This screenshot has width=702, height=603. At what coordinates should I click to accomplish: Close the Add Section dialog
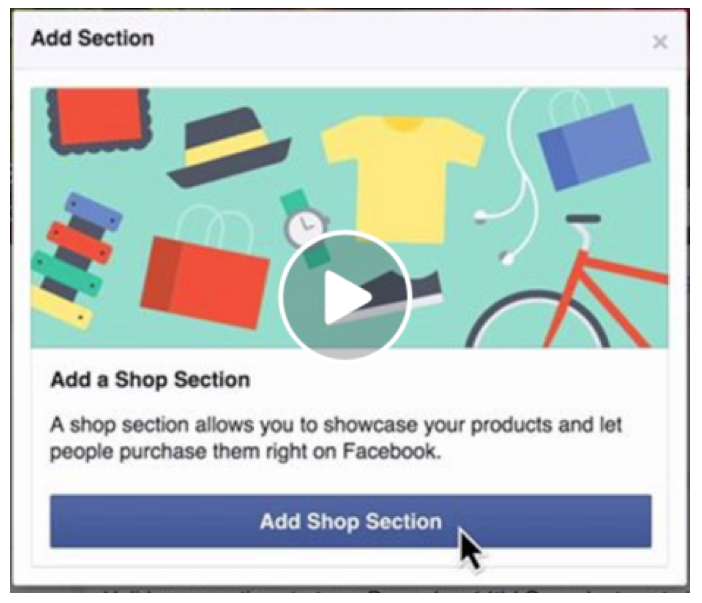[x=660, y=42]
